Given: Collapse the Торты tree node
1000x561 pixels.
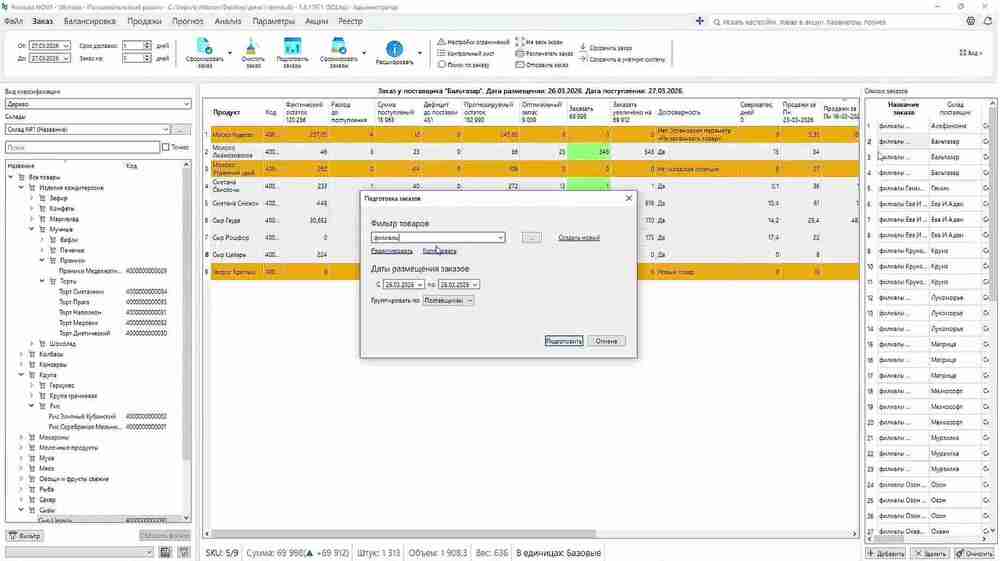Looking at the screenshot, I should (x=42, y=281).
